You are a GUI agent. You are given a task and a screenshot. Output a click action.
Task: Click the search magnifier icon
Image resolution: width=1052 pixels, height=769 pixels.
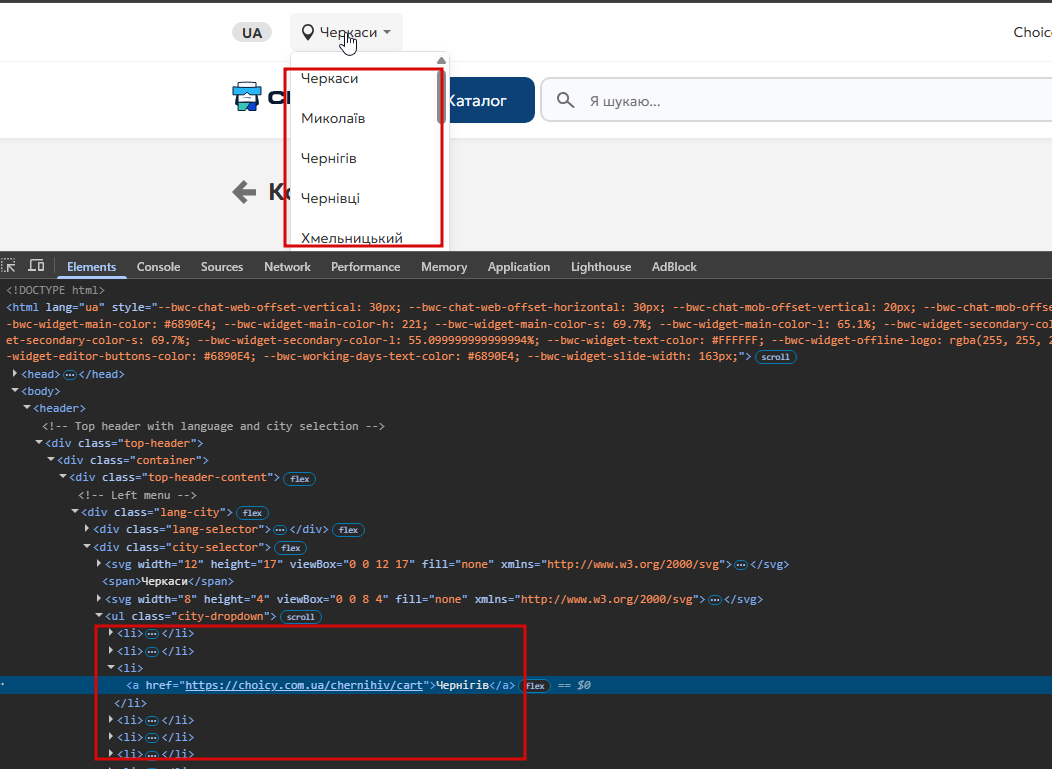(566, 101)
